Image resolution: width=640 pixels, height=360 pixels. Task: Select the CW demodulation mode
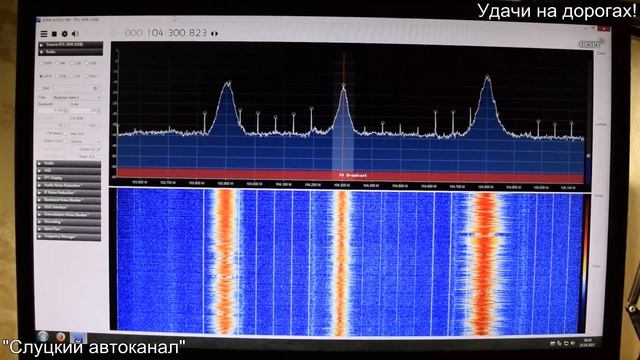click(76, 76)
